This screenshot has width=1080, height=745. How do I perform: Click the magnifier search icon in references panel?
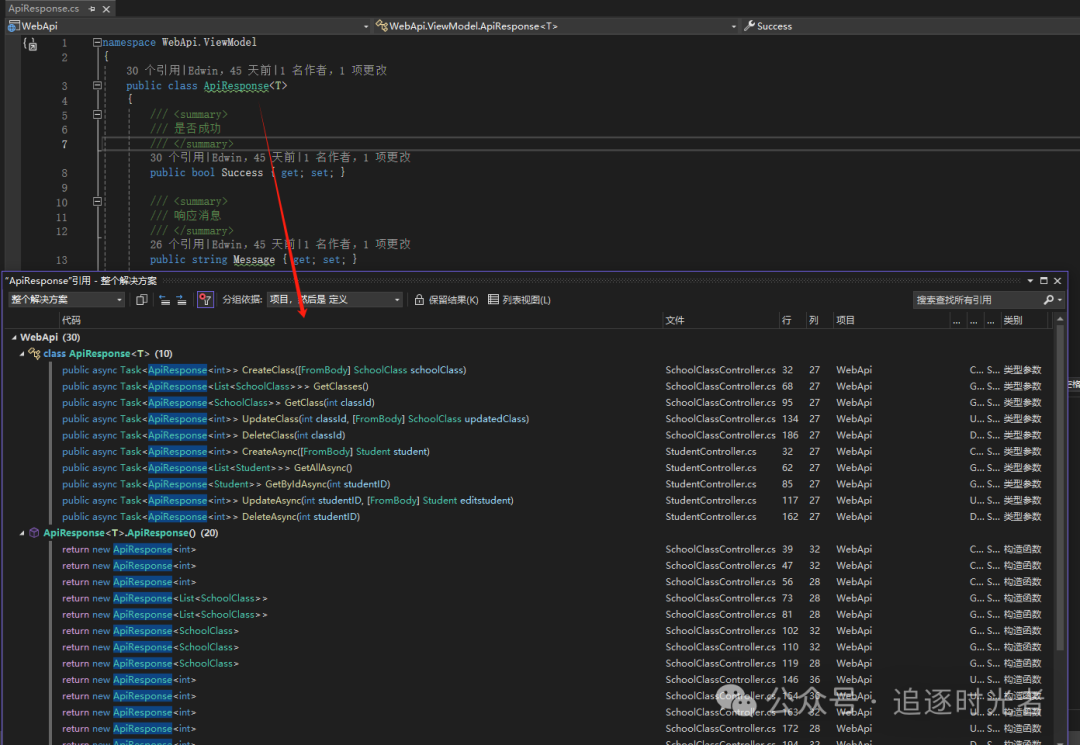[1048, 300]
